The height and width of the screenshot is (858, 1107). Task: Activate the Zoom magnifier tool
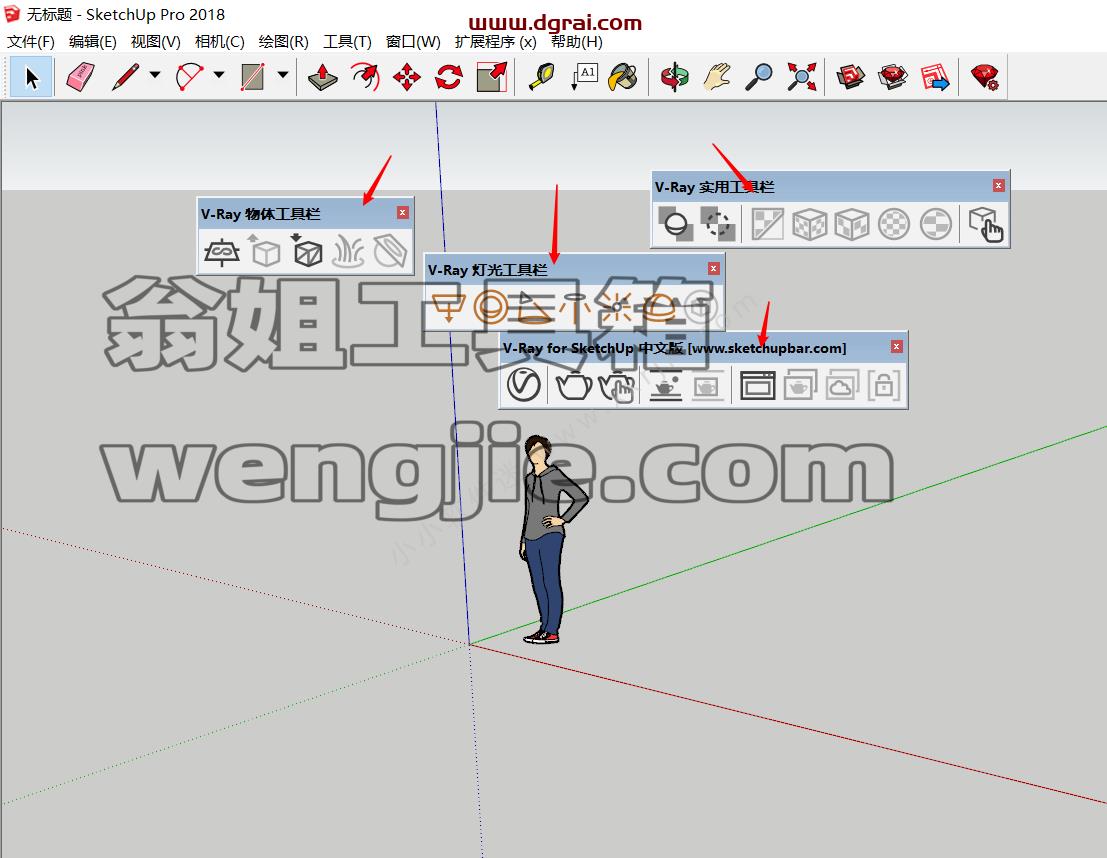tap(759, 77)
